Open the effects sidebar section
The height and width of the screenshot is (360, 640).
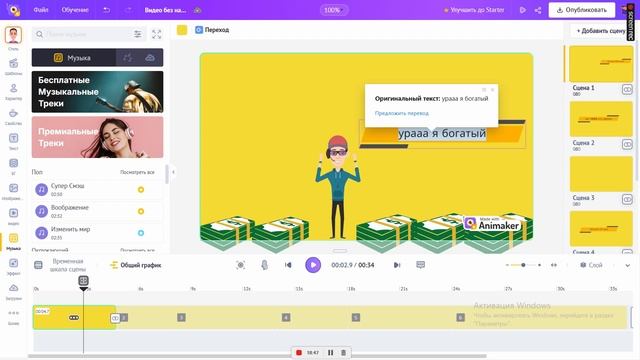(x=13, y=267)
